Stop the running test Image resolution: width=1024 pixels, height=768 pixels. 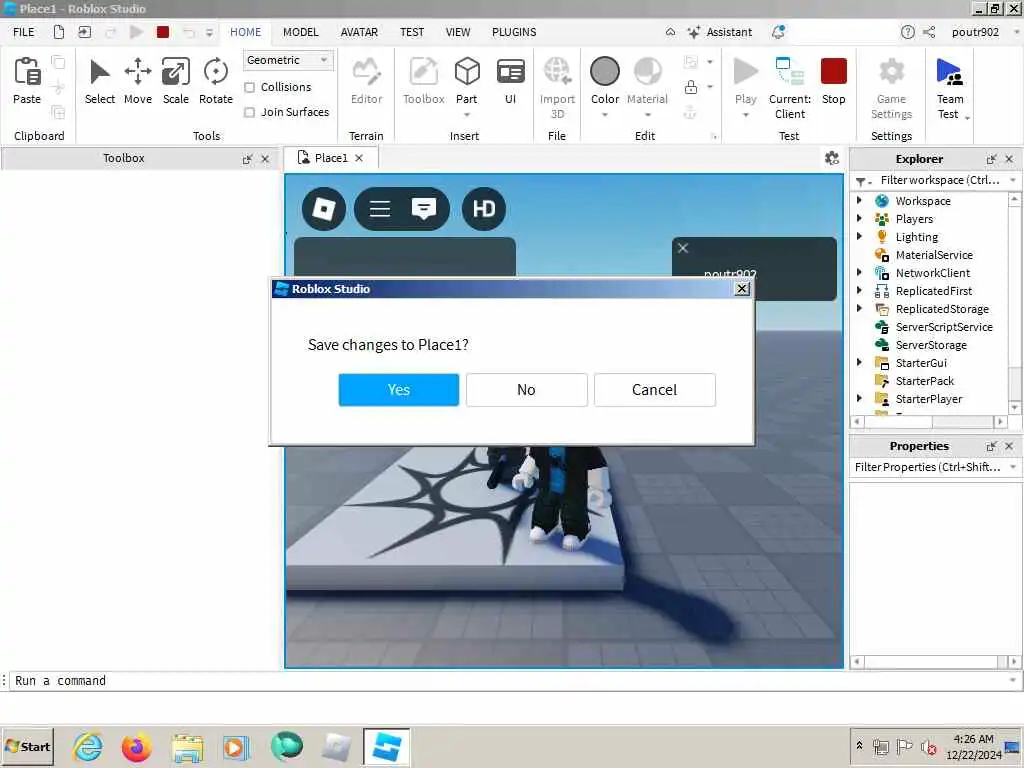[x=833, y=80]
